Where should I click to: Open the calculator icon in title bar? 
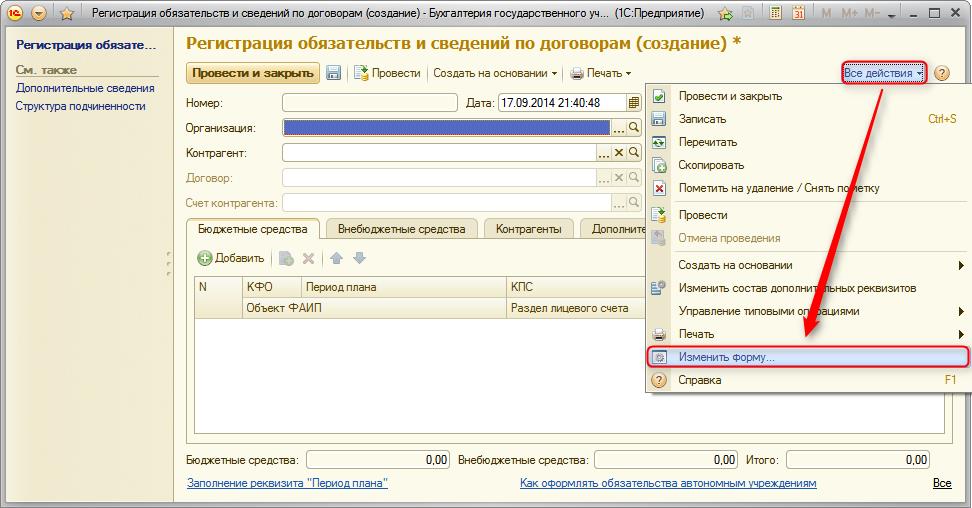coord(775,12)
